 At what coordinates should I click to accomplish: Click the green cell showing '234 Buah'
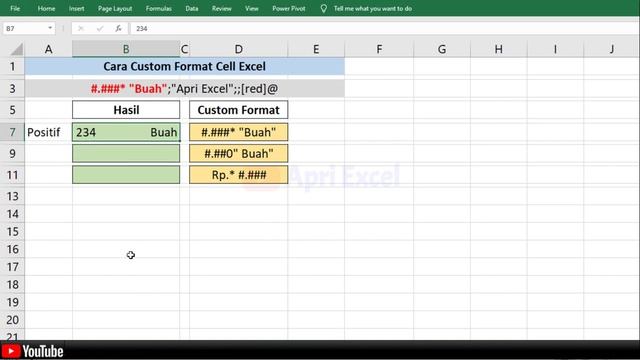126,132
